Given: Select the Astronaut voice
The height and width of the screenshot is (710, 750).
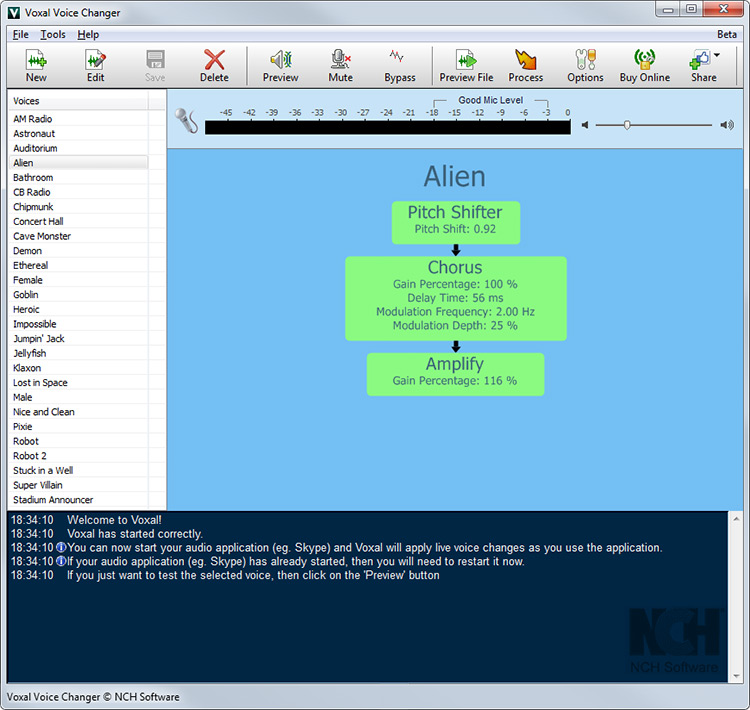Looking at the screenshot, I should 78,133.
